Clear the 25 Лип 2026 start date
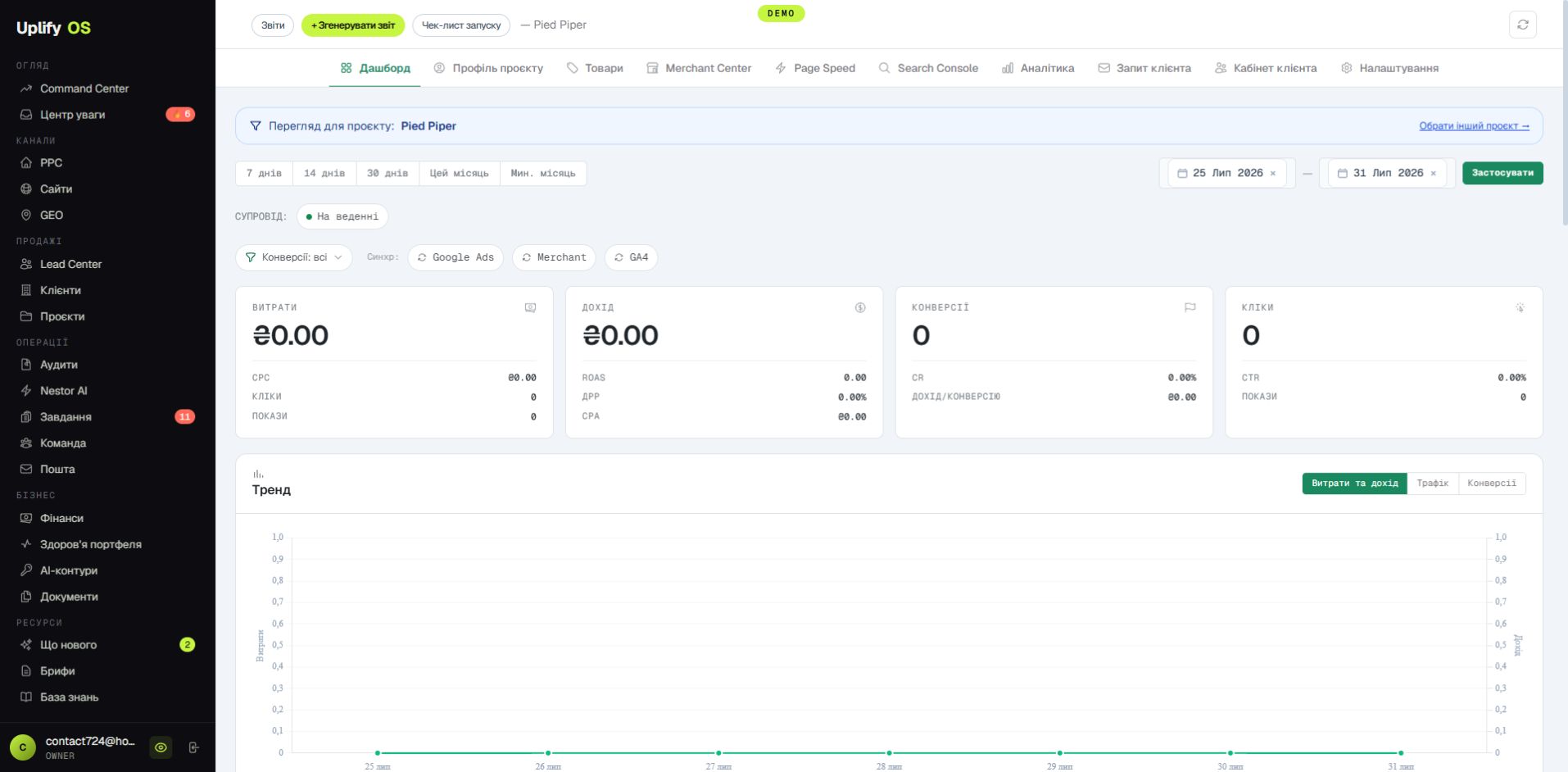This screenshot has width=1568, height=772. click(x=1272, y=174)
